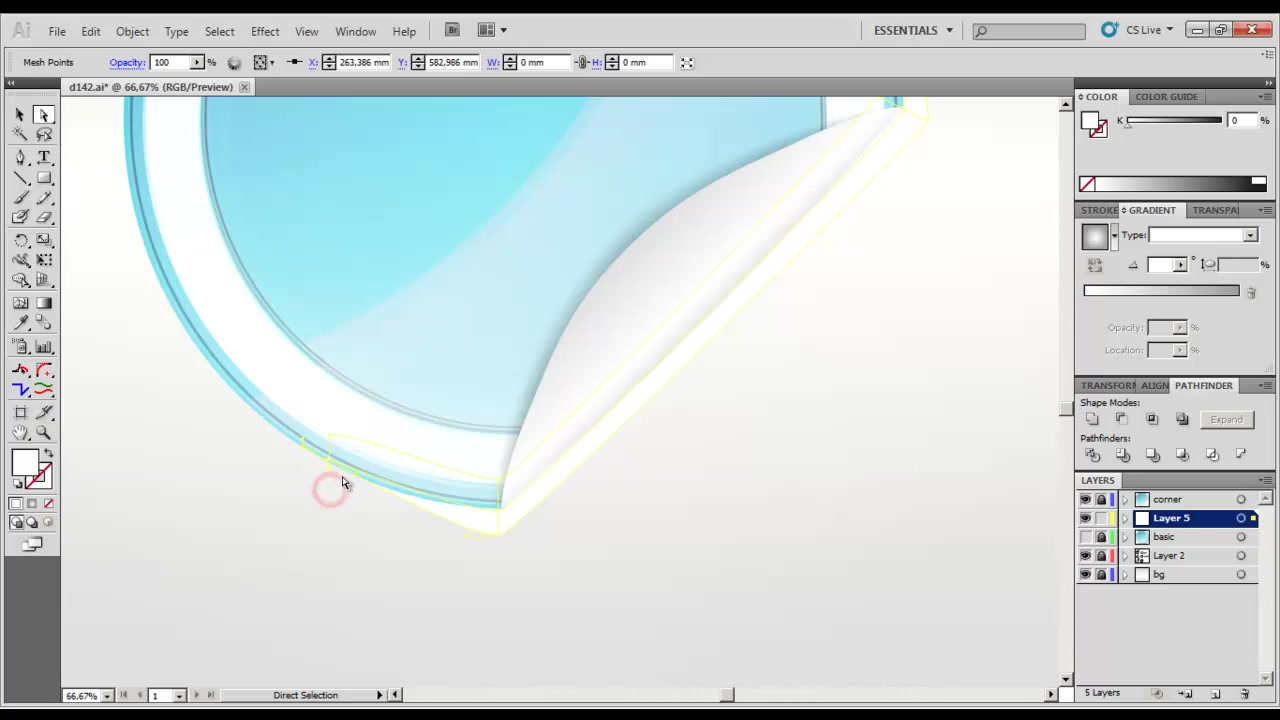Click the search field in top bar

click(x=1029, y=31)
